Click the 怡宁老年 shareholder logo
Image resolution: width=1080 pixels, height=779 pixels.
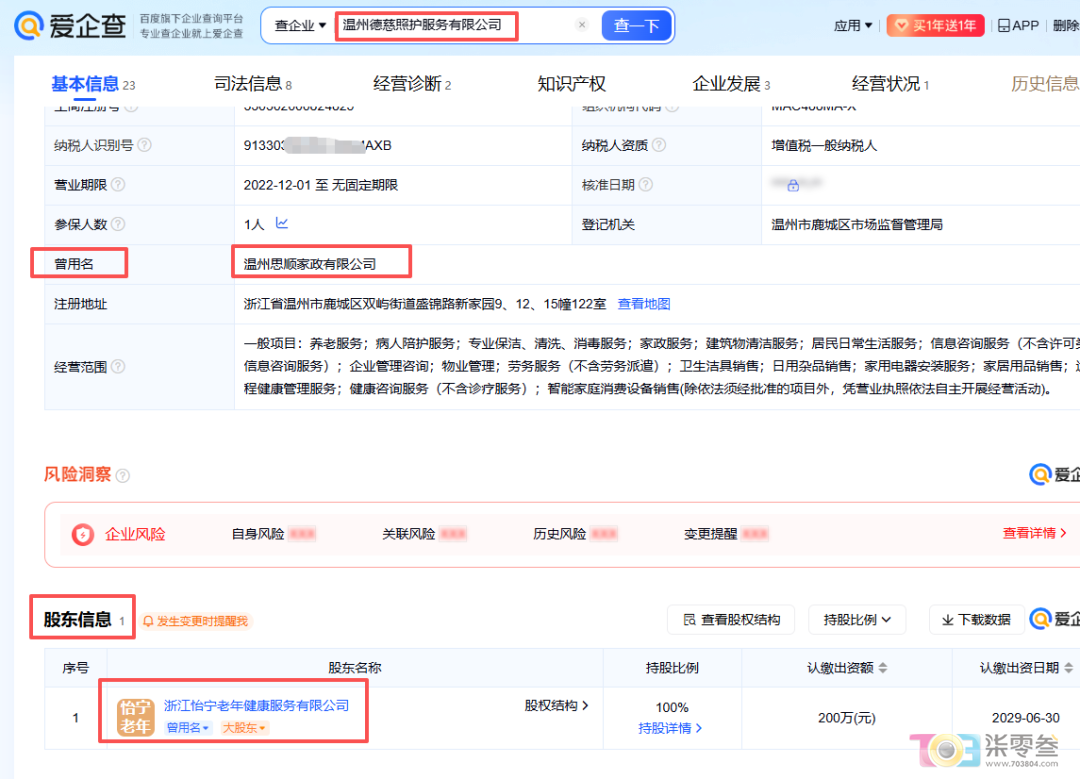coord(135,717)
